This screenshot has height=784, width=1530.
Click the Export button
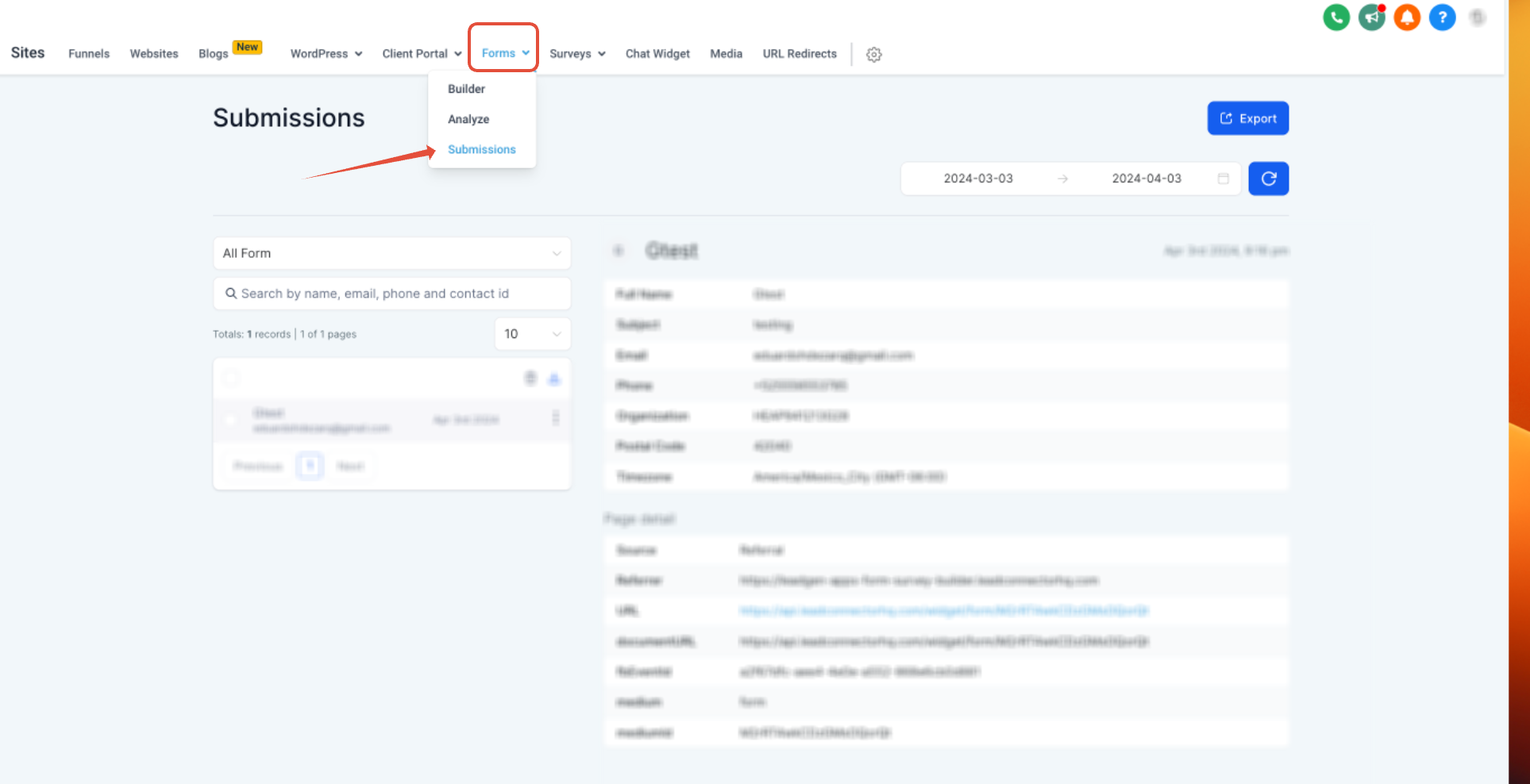tap(1247, 117)
